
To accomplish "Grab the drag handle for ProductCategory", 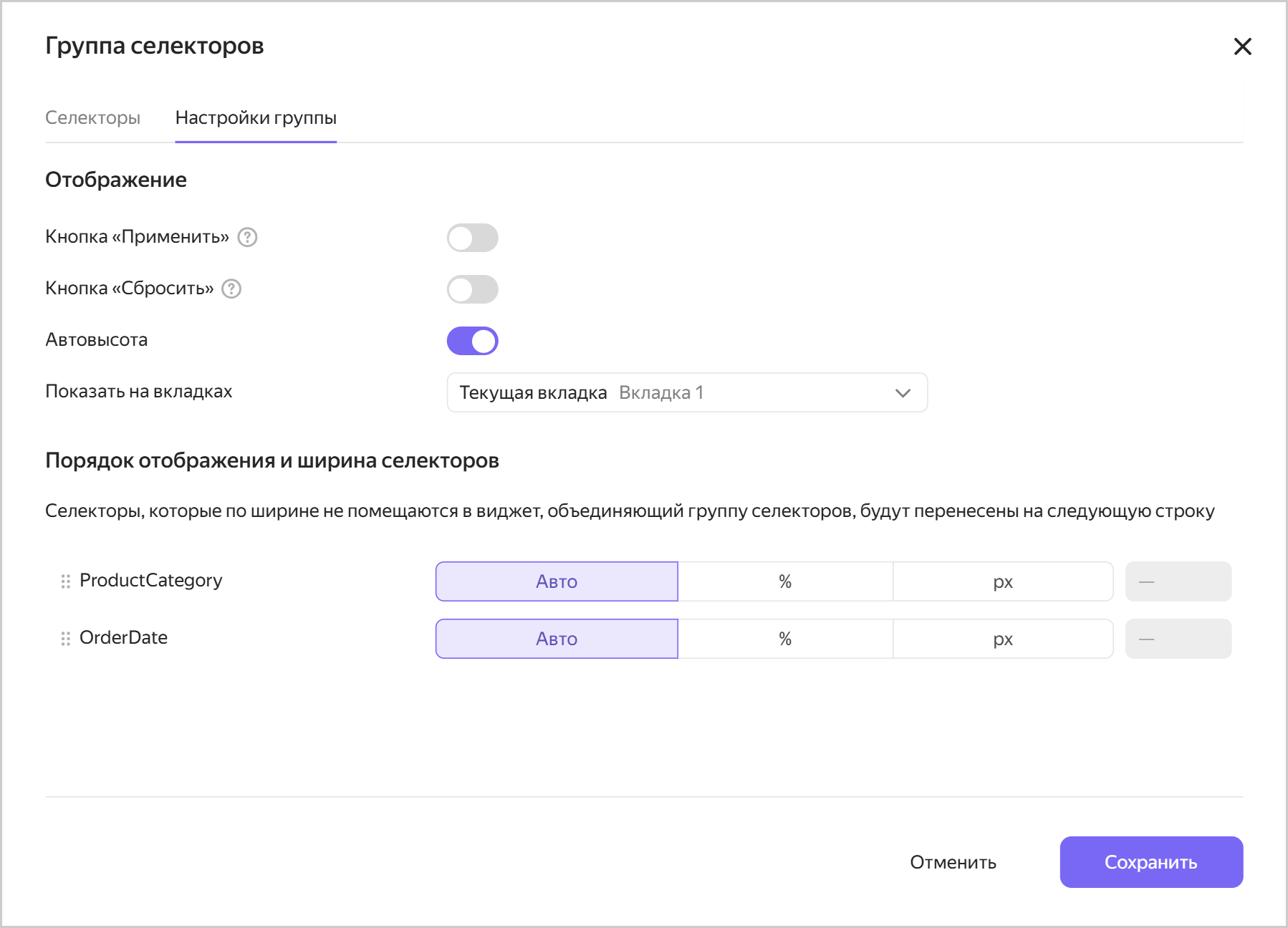I will (x=65, y=581).
